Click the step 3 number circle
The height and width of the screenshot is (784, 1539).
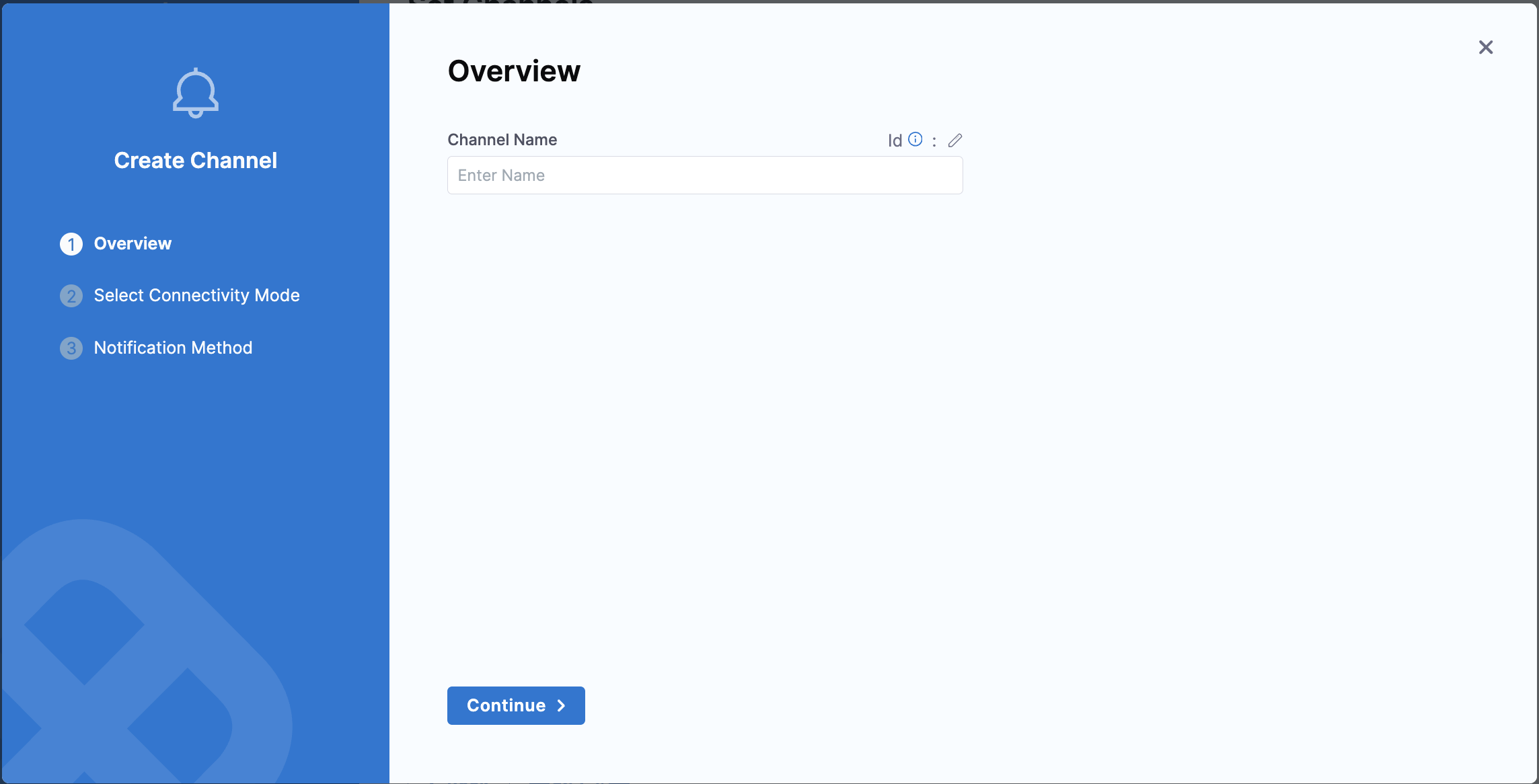[x=71, y=348]
